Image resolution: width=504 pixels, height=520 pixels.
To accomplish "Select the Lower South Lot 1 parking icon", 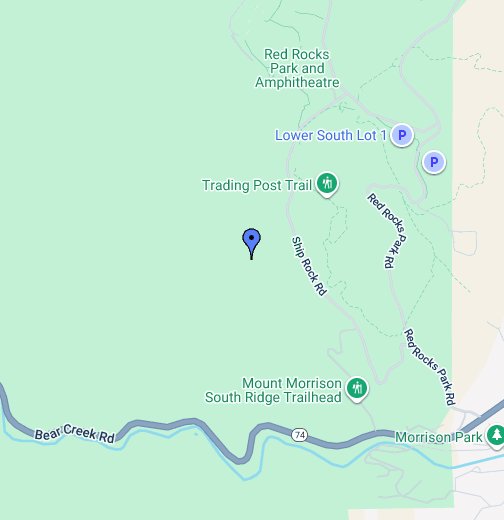I will coord(402,135).
